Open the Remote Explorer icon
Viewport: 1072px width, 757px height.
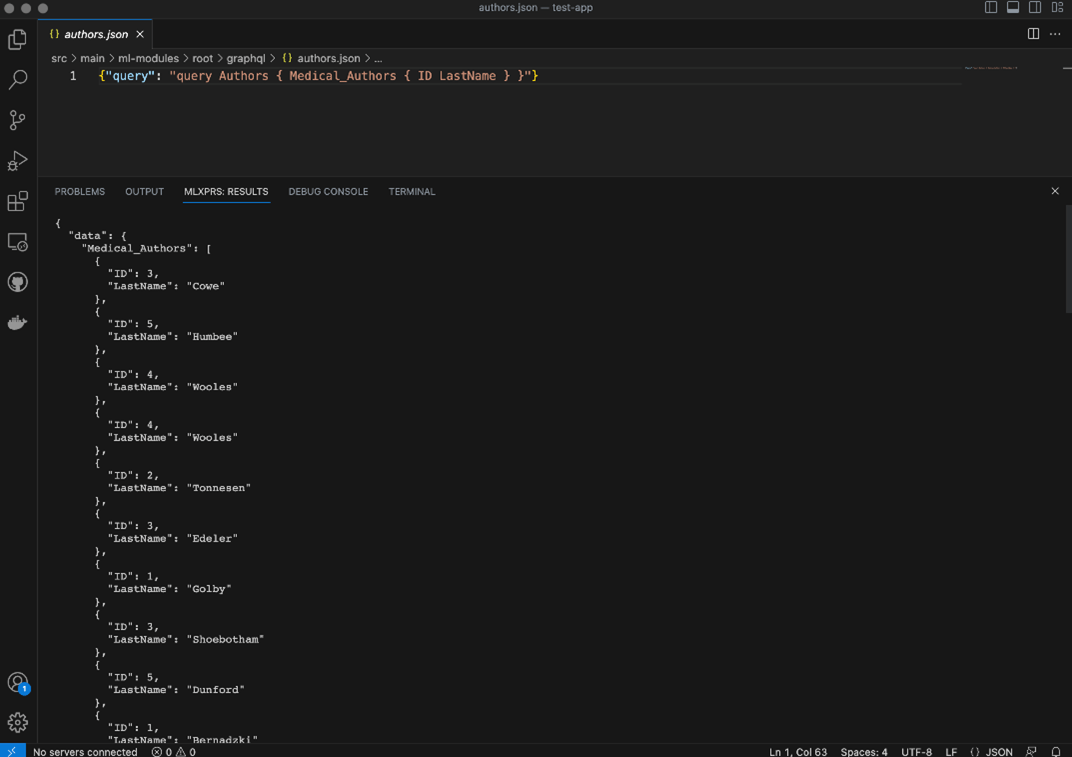tap(17, 242)
